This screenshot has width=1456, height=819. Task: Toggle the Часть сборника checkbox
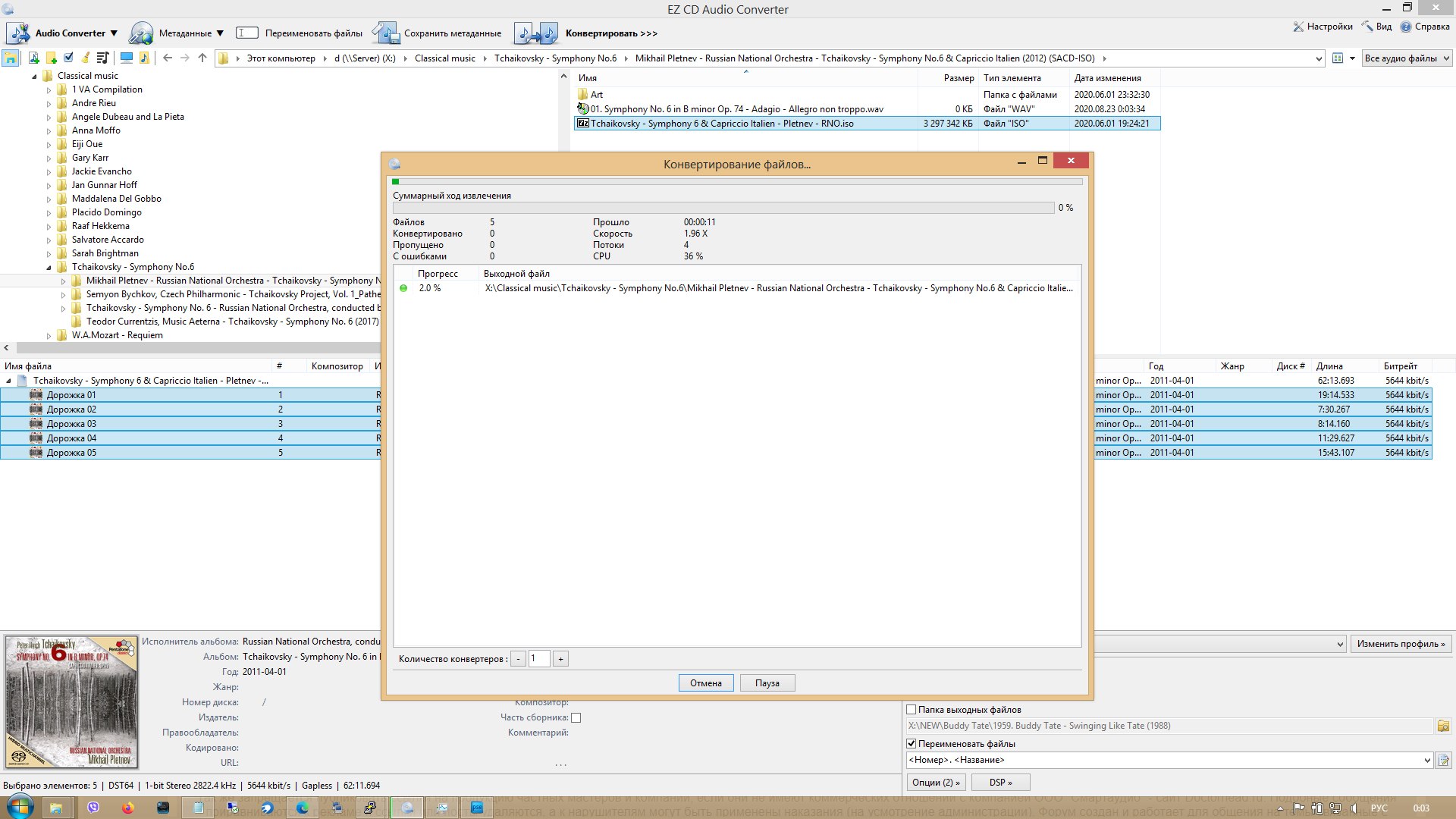(x=576, y=717)
